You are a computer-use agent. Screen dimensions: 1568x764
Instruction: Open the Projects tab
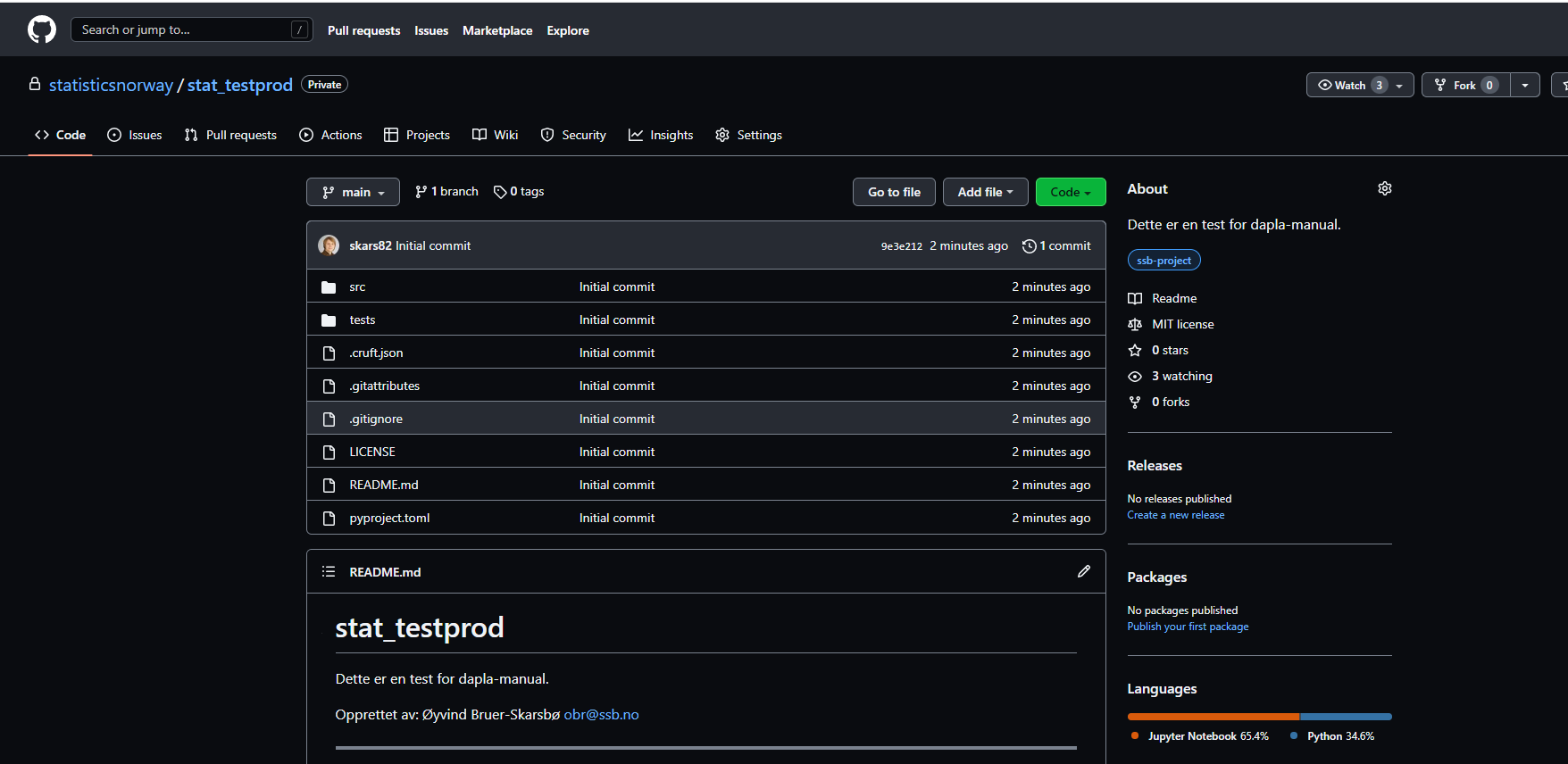coord(417,135)
